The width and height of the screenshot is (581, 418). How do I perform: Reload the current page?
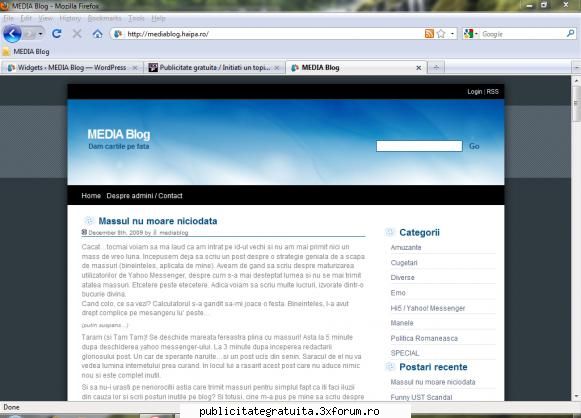(57, 34)
